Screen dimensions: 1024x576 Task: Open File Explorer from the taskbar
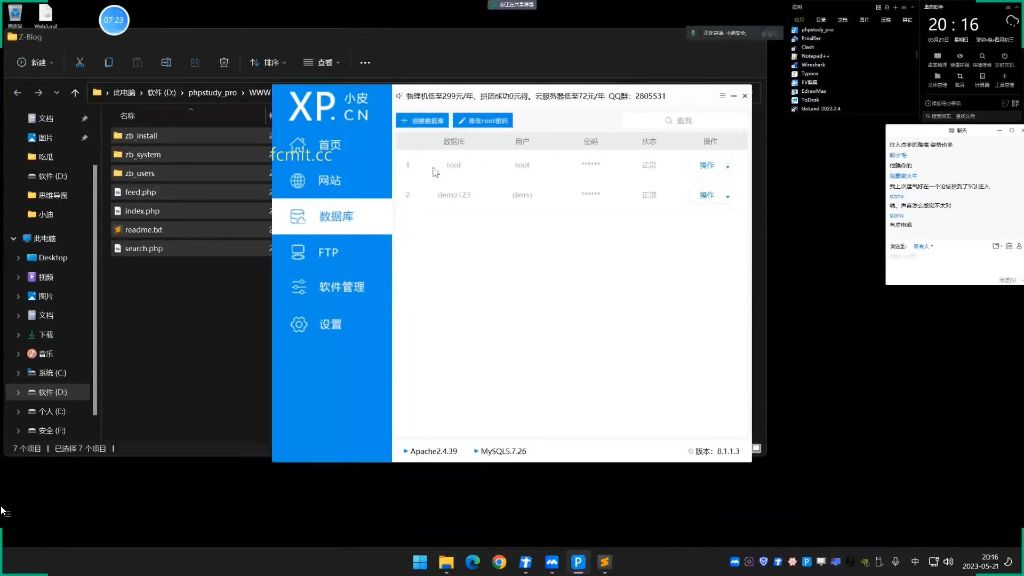(x=446, y=562)
